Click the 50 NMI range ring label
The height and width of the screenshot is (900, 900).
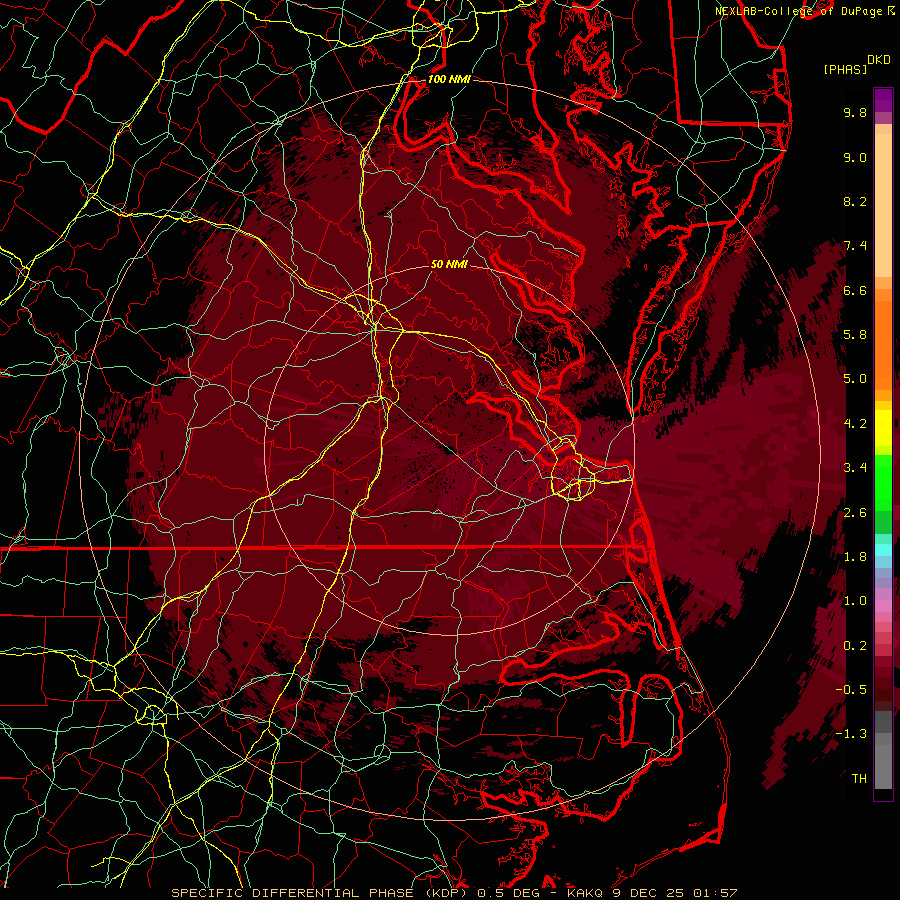coord(449,264)
